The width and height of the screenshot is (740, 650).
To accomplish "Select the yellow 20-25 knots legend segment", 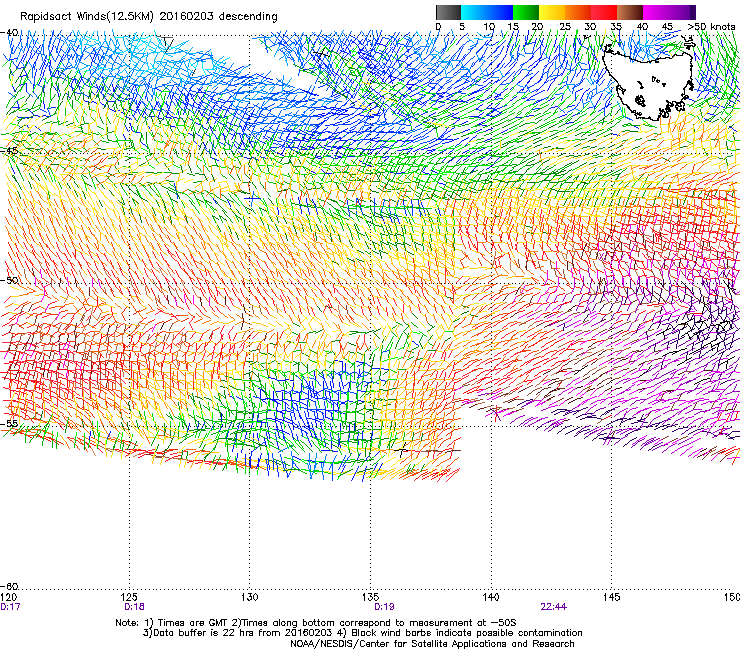I will [552, 12].
